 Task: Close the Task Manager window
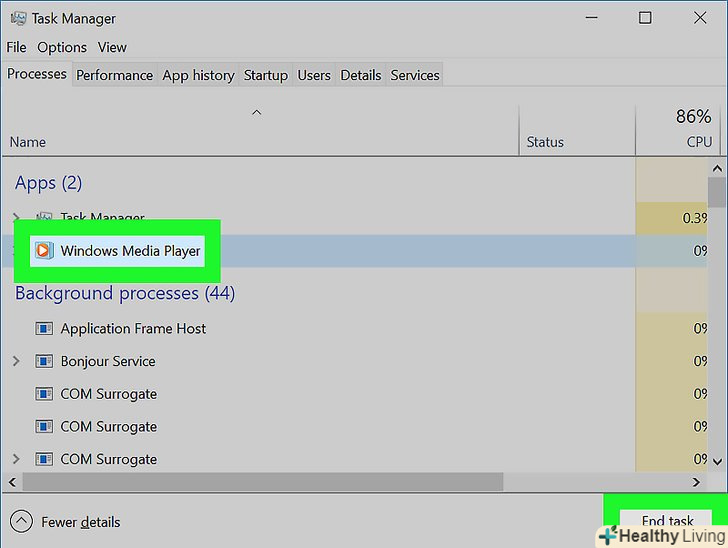[x=700, y=18]
